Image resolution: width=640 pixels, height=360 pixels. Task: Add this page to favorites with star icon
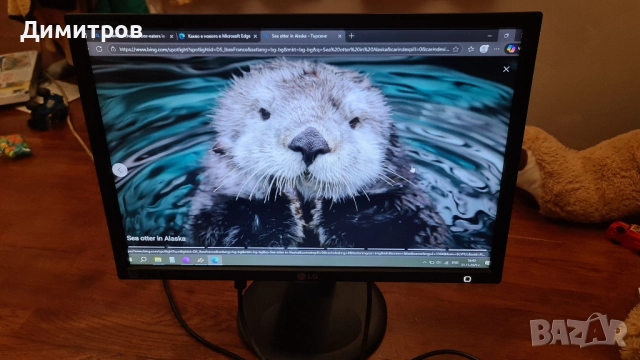456,49
